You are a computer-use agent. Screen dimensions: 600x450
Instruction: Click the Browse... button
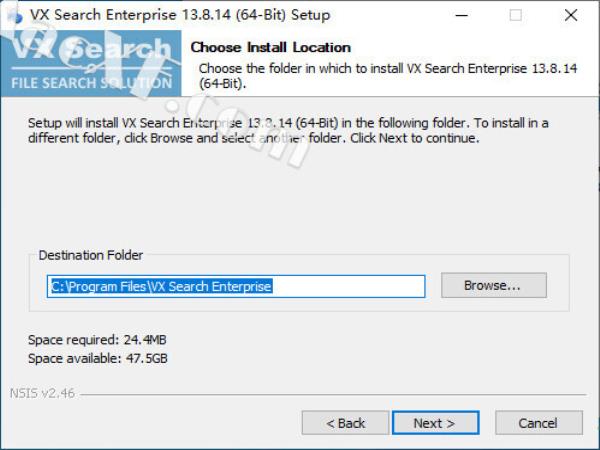(494, 285)
